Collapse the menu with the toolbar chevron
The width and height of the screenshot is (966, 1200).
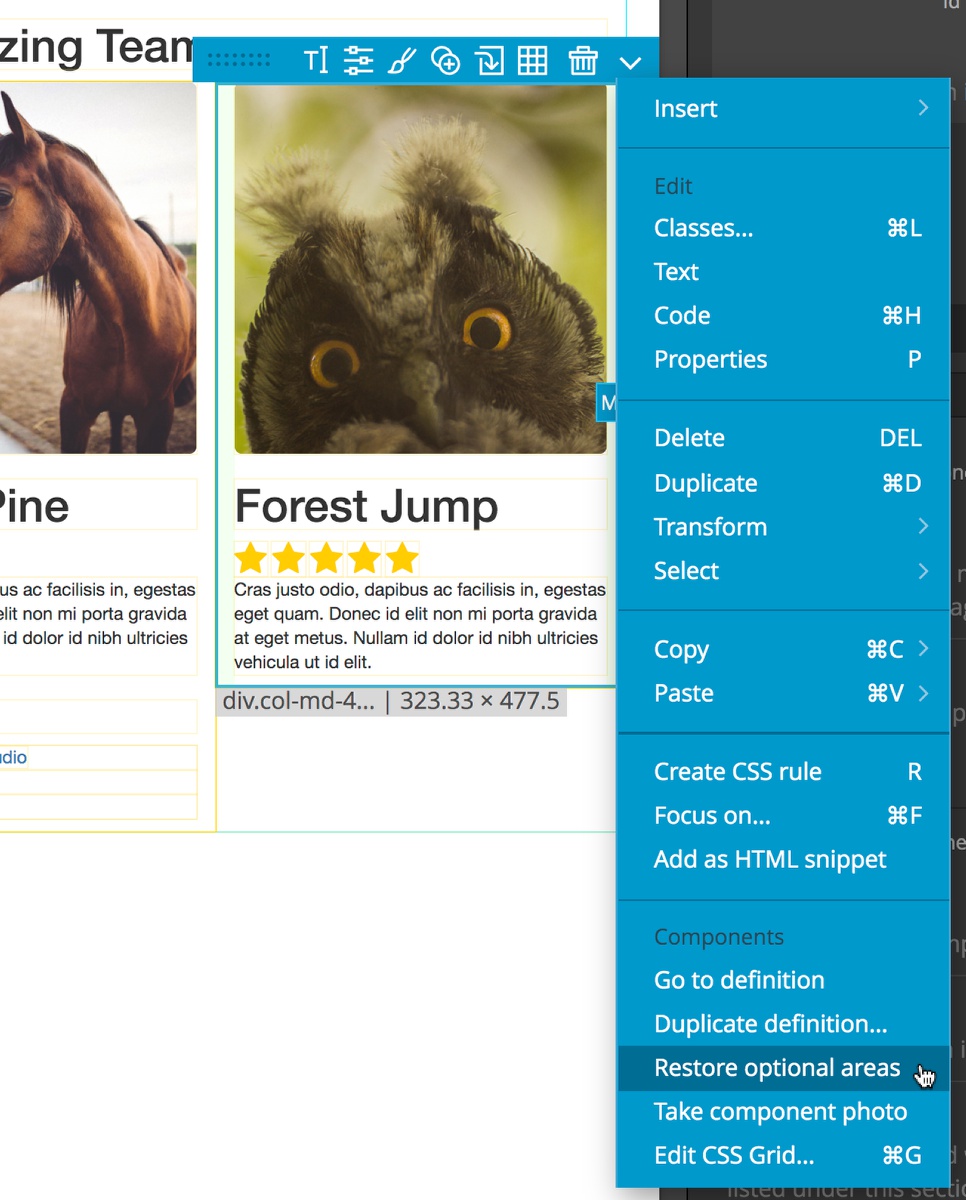coord(630,63)
